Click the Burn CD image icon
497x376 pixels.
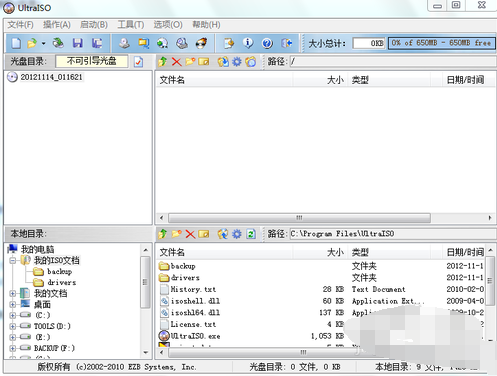pos(201,43)
